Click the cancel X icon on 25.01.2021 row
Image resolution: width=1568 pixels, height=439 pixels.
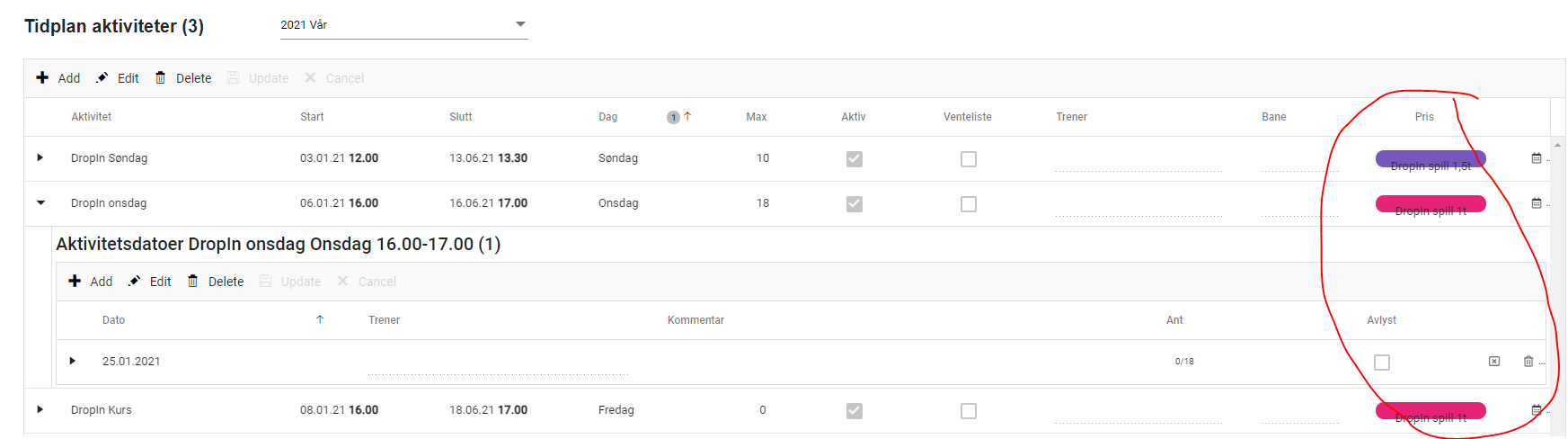coord(1494,362)
